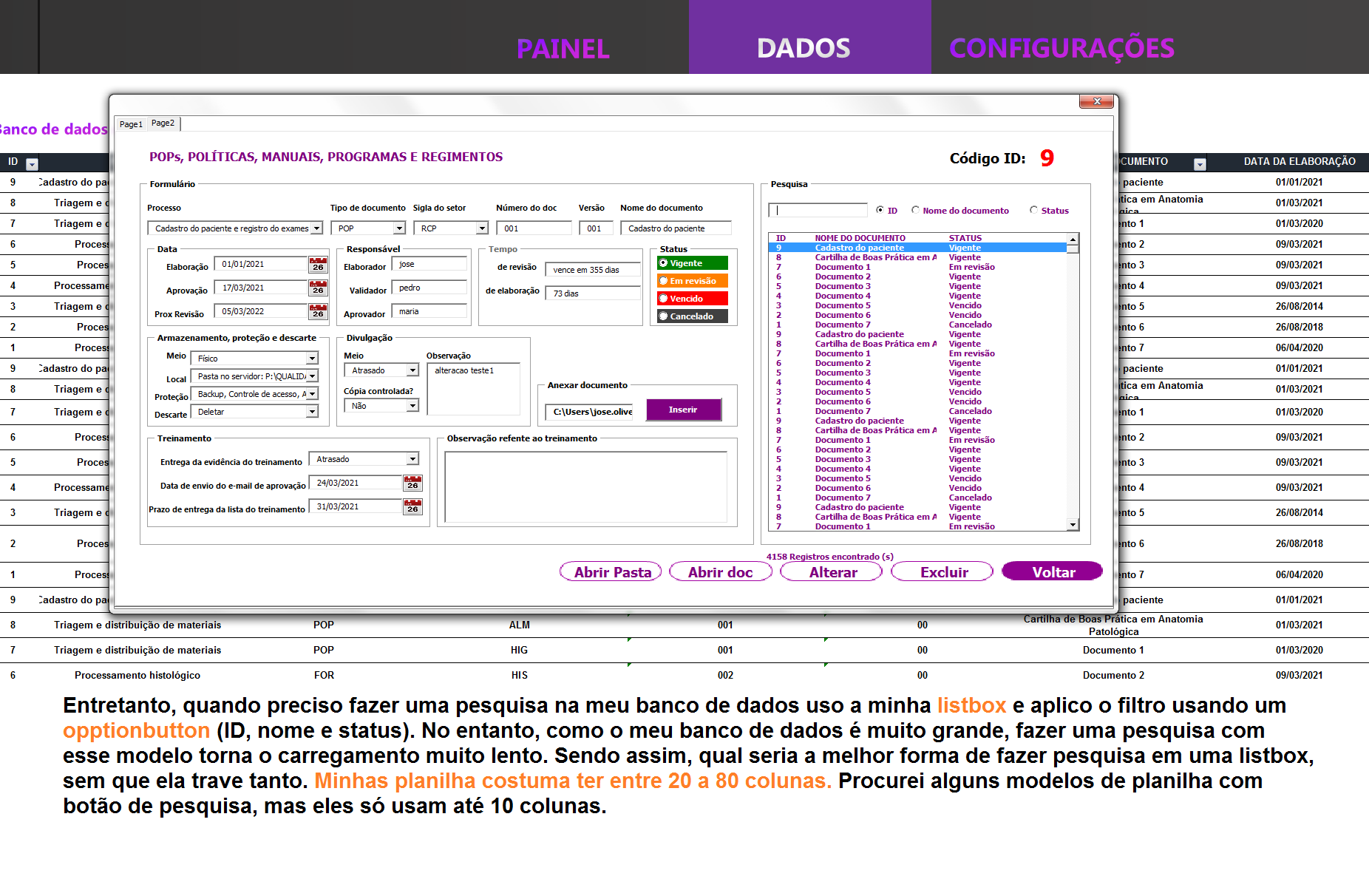The image size is (1369, 896).
Task: Click the de revisão time field
Action: [593, 270]
